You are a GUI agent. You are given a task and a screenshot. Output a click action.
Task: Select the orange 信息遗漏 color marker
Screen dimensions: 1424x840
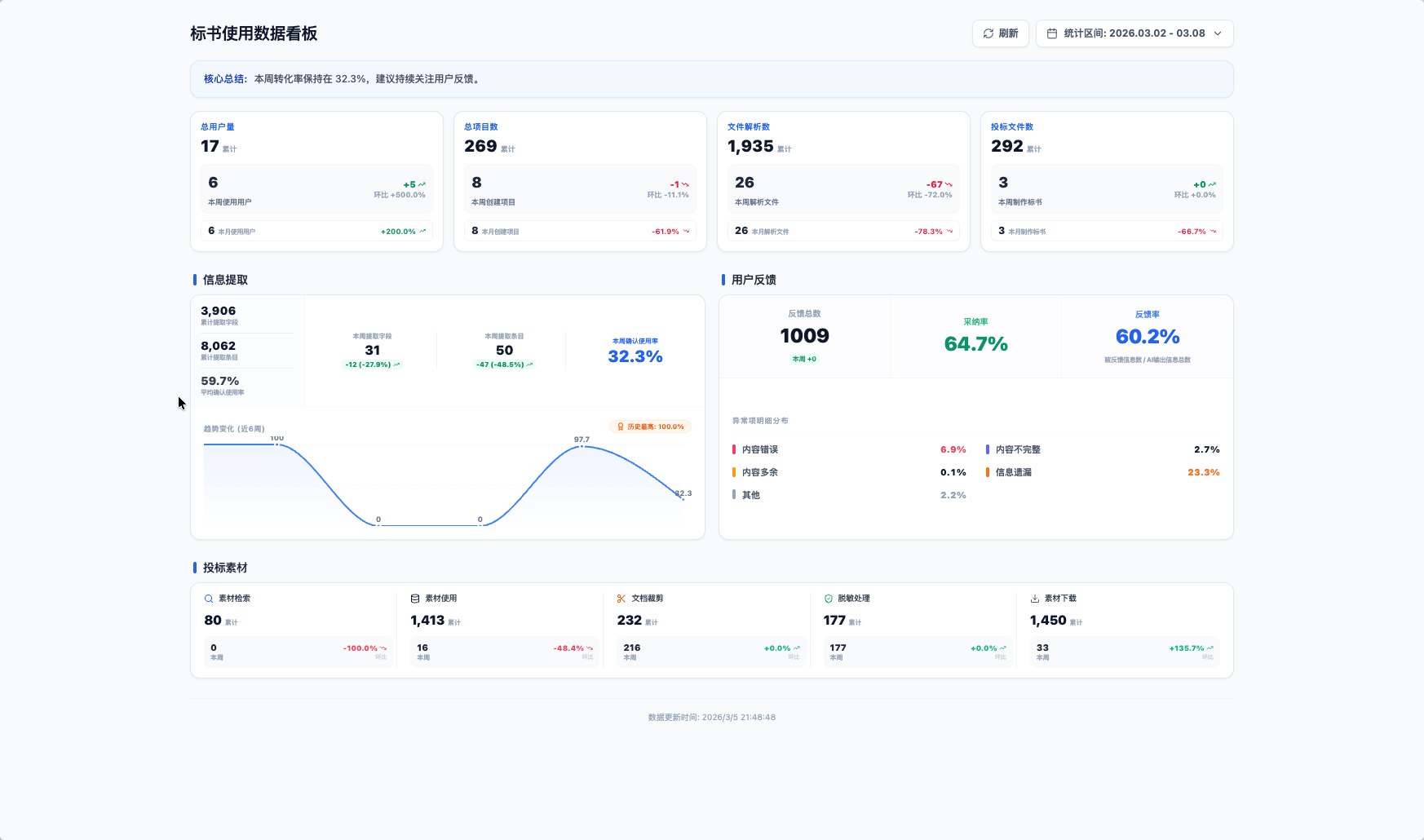click(988, 472)
